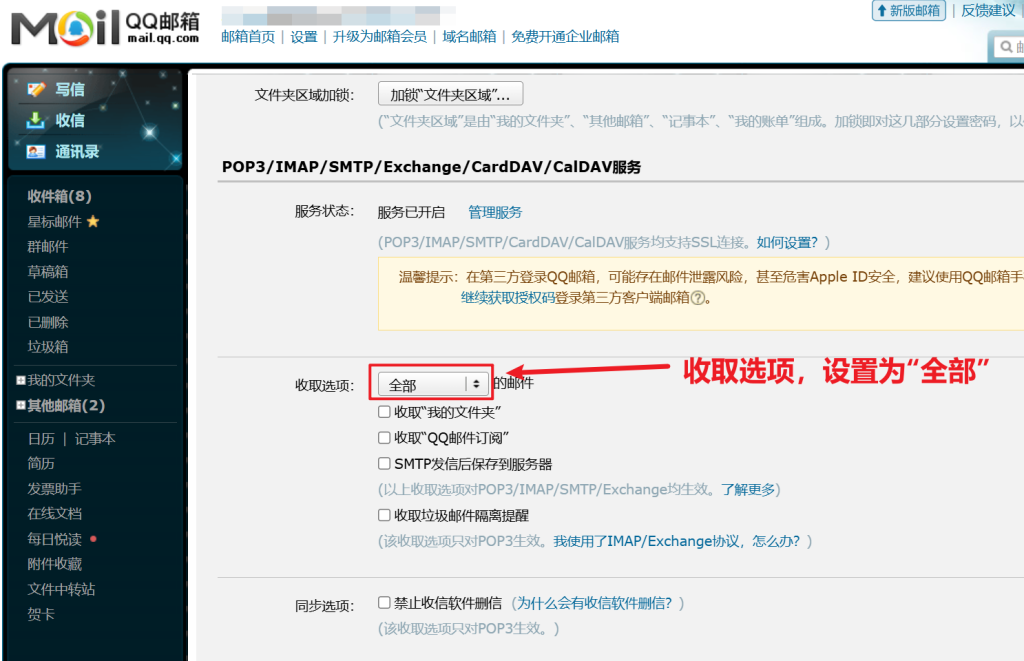This screenshot has width=1024, height=661.
Task: Expand the 我的文件夹 tree node
Action: (21, 380)
